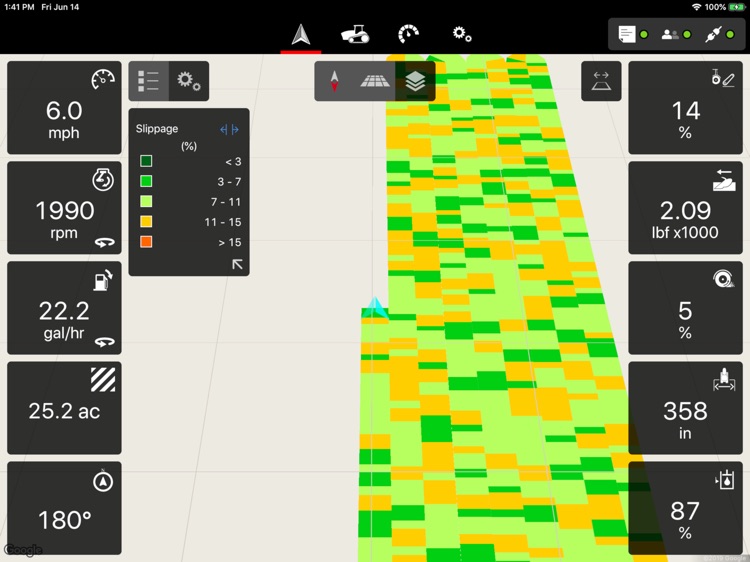Image resolution: width=750 pixels, height=562 pixels.
Task: Open the 22.2 gal/hr fuel rate tile
Action: click(x=64, y=308)
